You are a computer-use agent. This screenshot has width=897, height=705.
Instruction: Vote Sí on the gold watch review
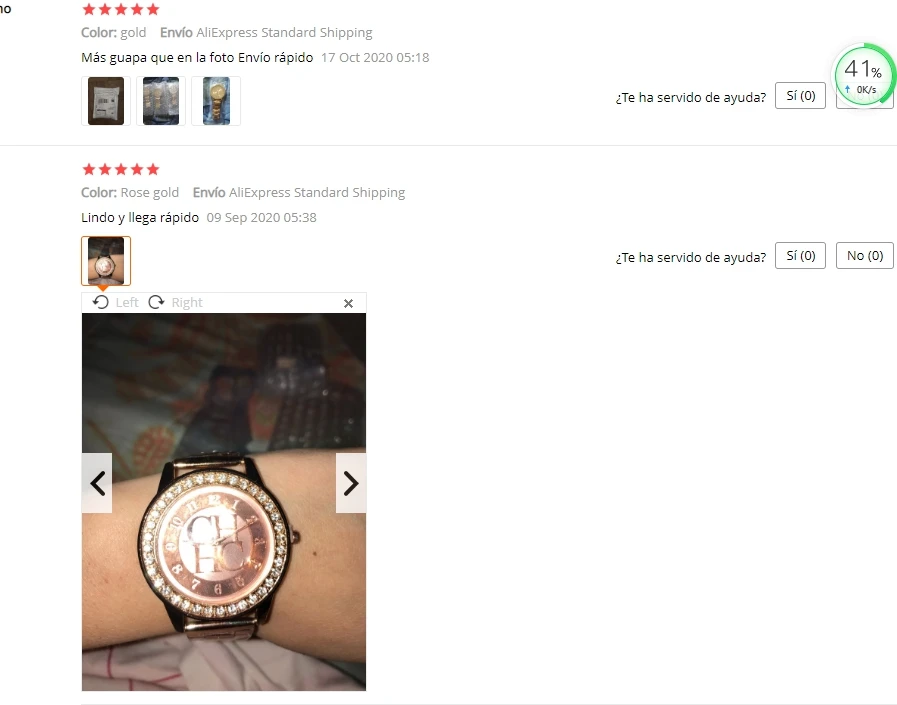(800, 96)
